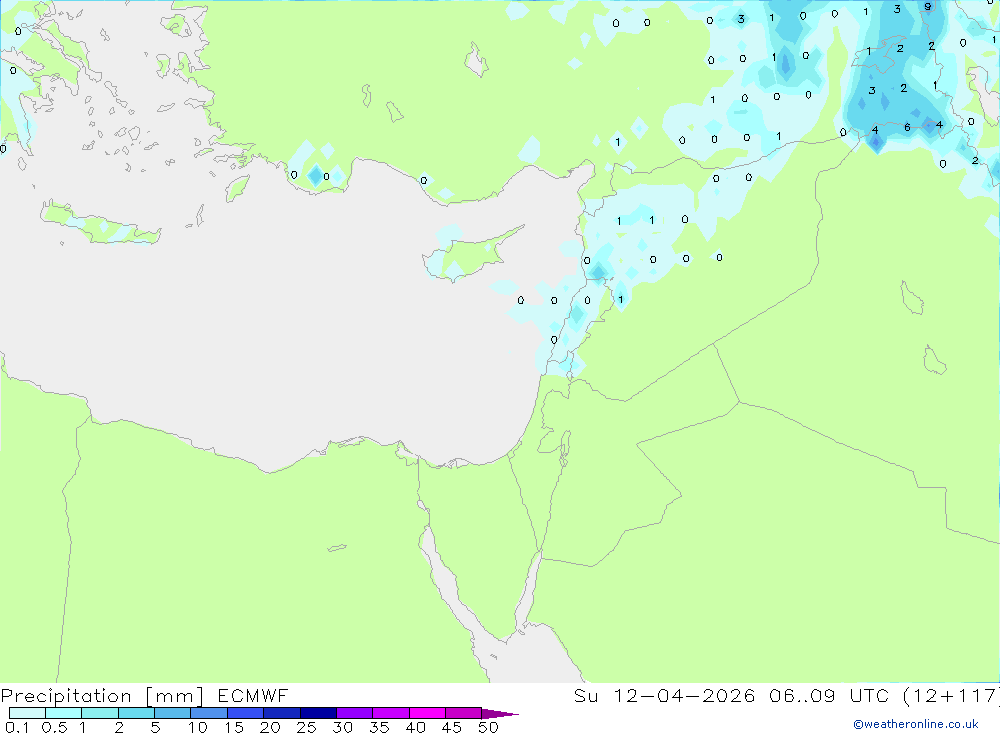Pick the 2–5 mm legend color swatch

tap(136, 713)
